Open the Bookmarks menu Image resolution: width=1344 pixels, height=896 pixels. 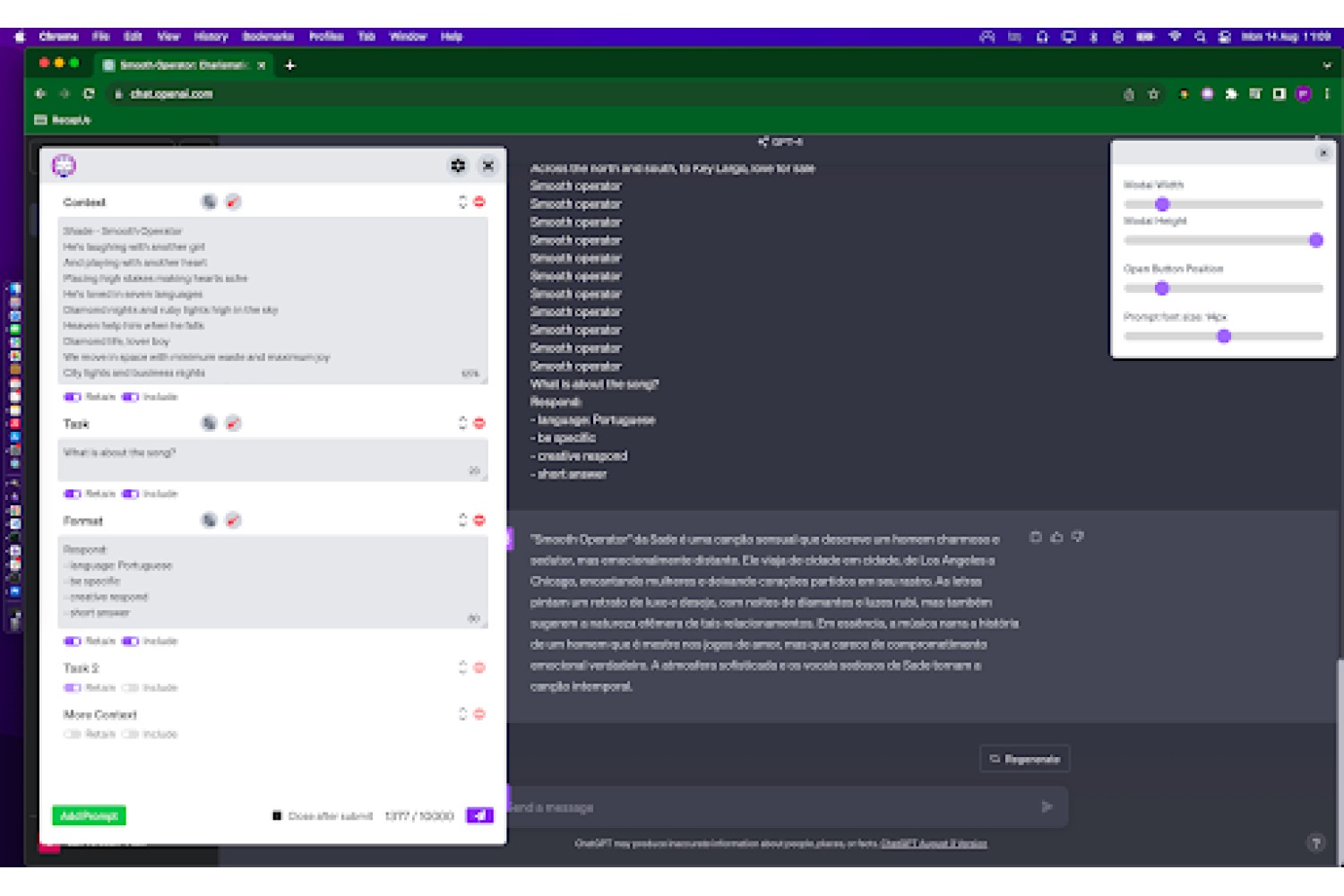(268, 37)
